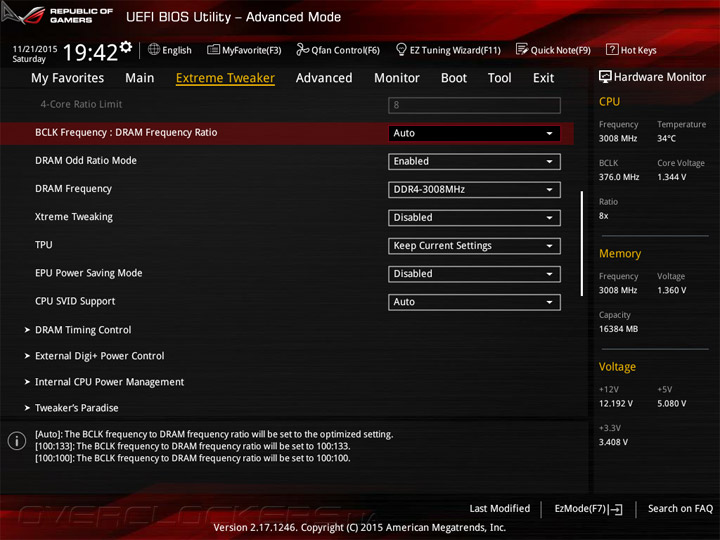The height and width of the screenshot is (540, 720).
Task: Open the EPU Power Saving Mode dropdown
Action: pyautogui.click(x=474, y=274)
